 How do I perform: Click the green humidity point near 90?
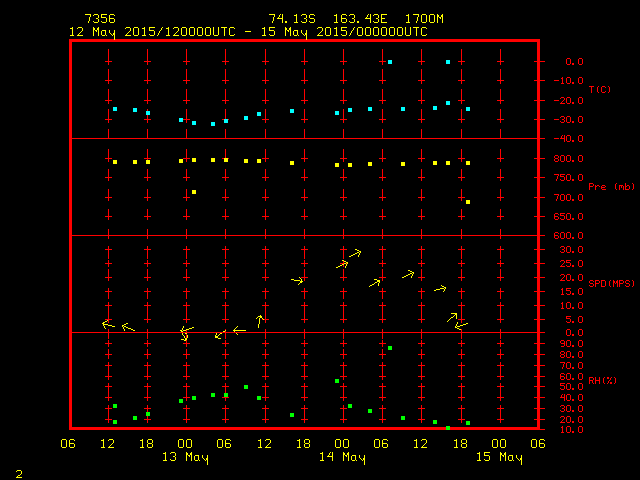click(x=390, y=348)
